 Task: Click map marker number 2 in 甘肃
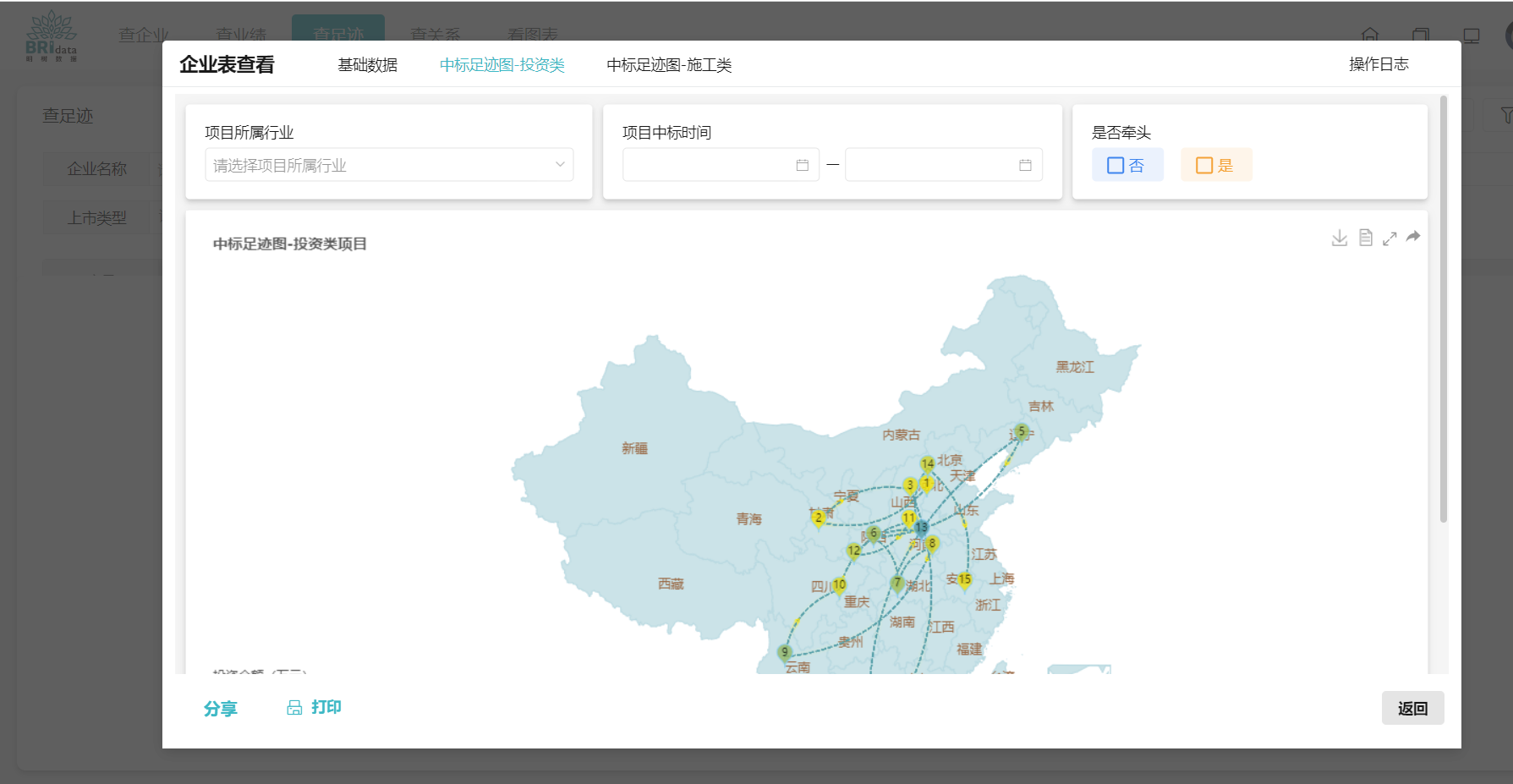point(818,519)
